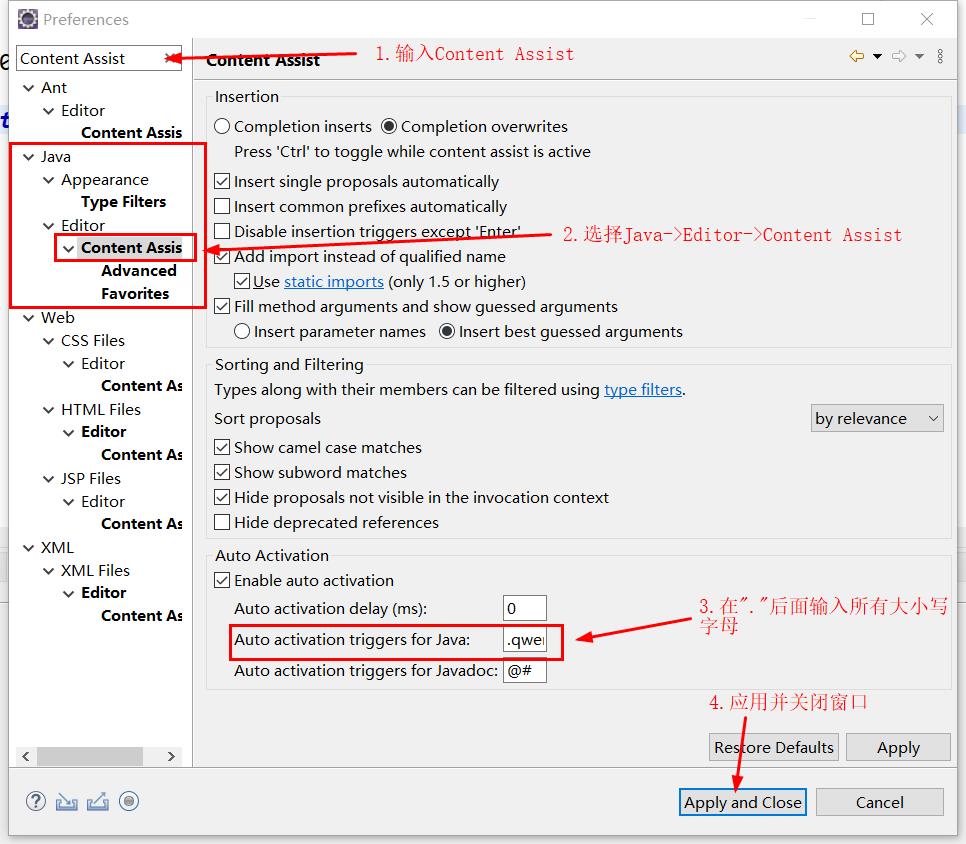The width and height of the screenshot is (966, 844).
Task: Click the import preferences icon
Action: pos(67,801)
